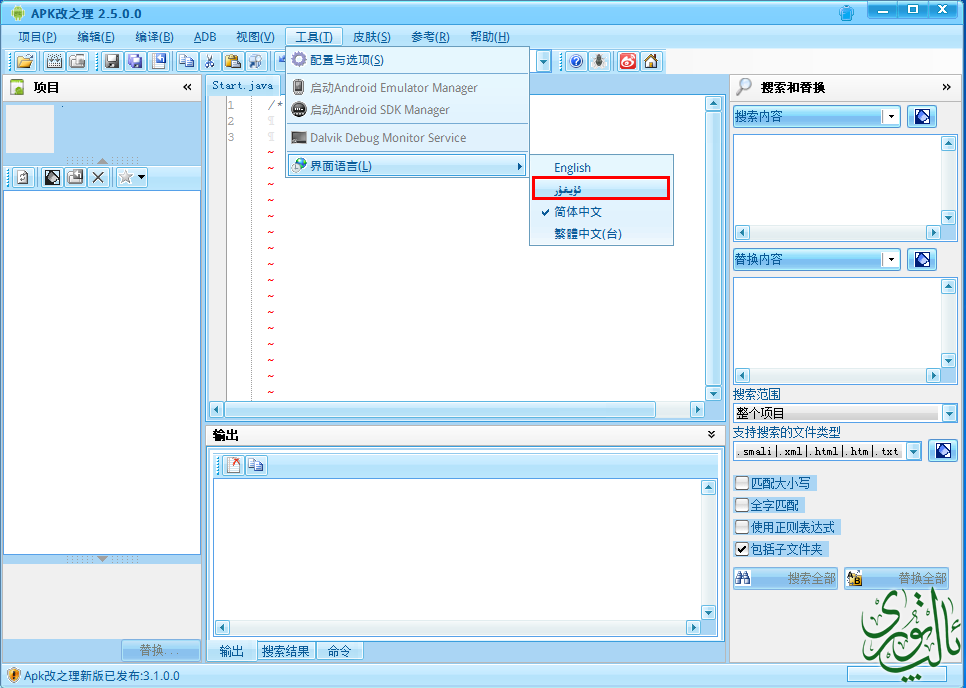Image resolution: width=966 pixels, height=688 pixels.
Task: Enable the 匹配大小写 checkbox
Action: (742, 483)
